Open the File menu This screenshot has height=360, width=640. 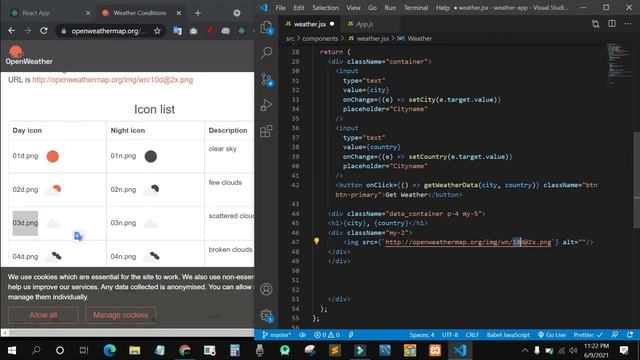280,8
